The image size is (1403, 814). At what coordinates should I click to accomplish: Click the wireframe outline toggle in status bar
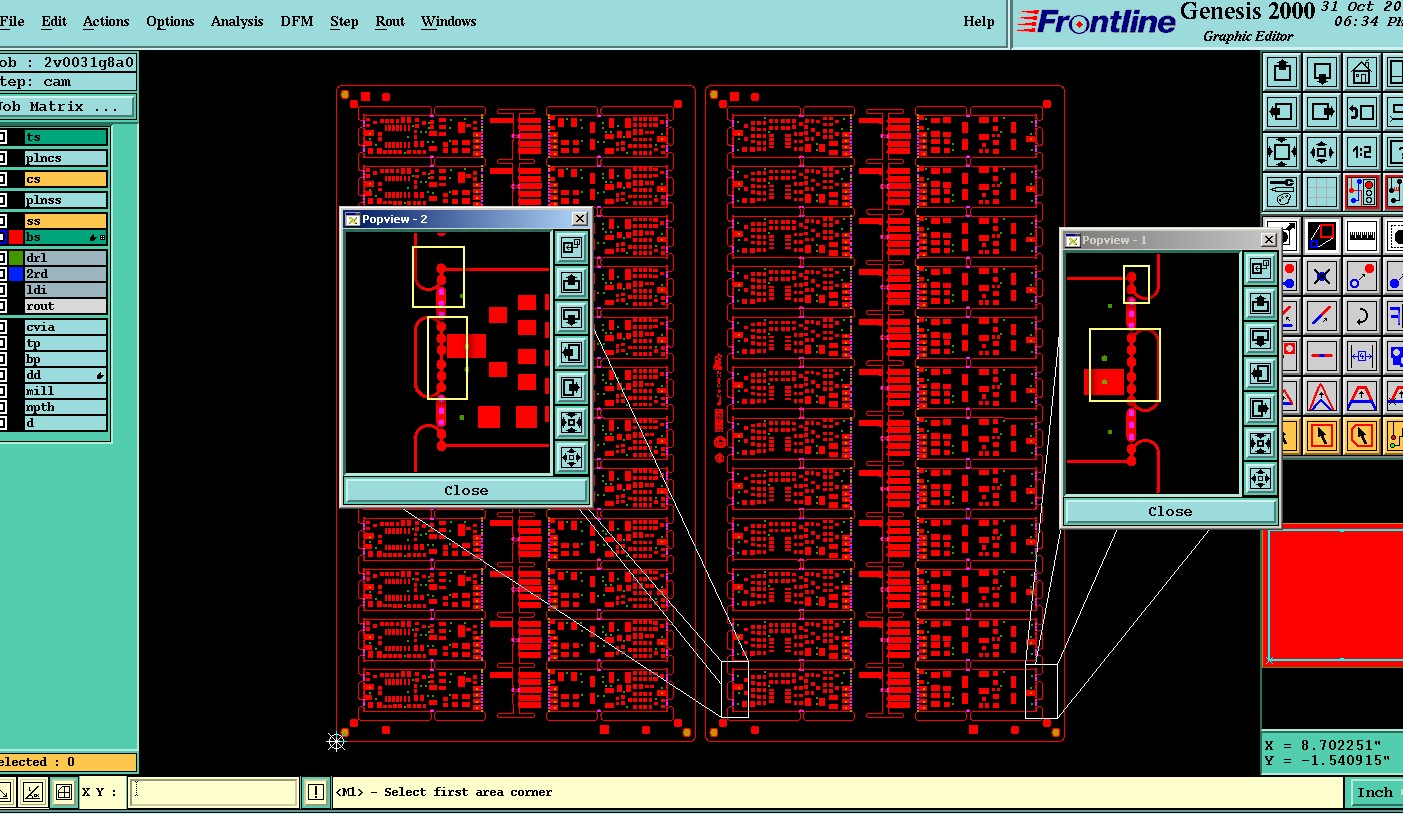pyautogui.click(x=63, y=792)
